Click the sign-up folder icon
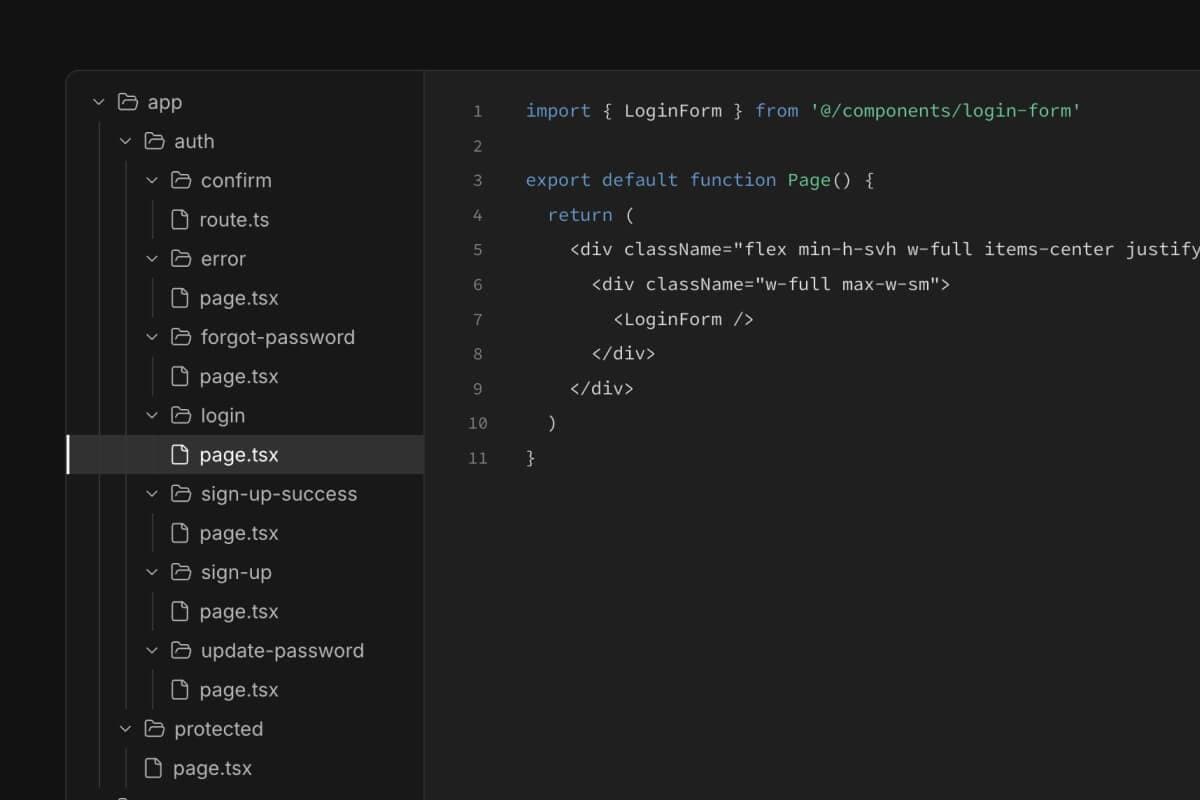Image resolution: width=1200 pixels, height=800 pixels. coord(180,572)
